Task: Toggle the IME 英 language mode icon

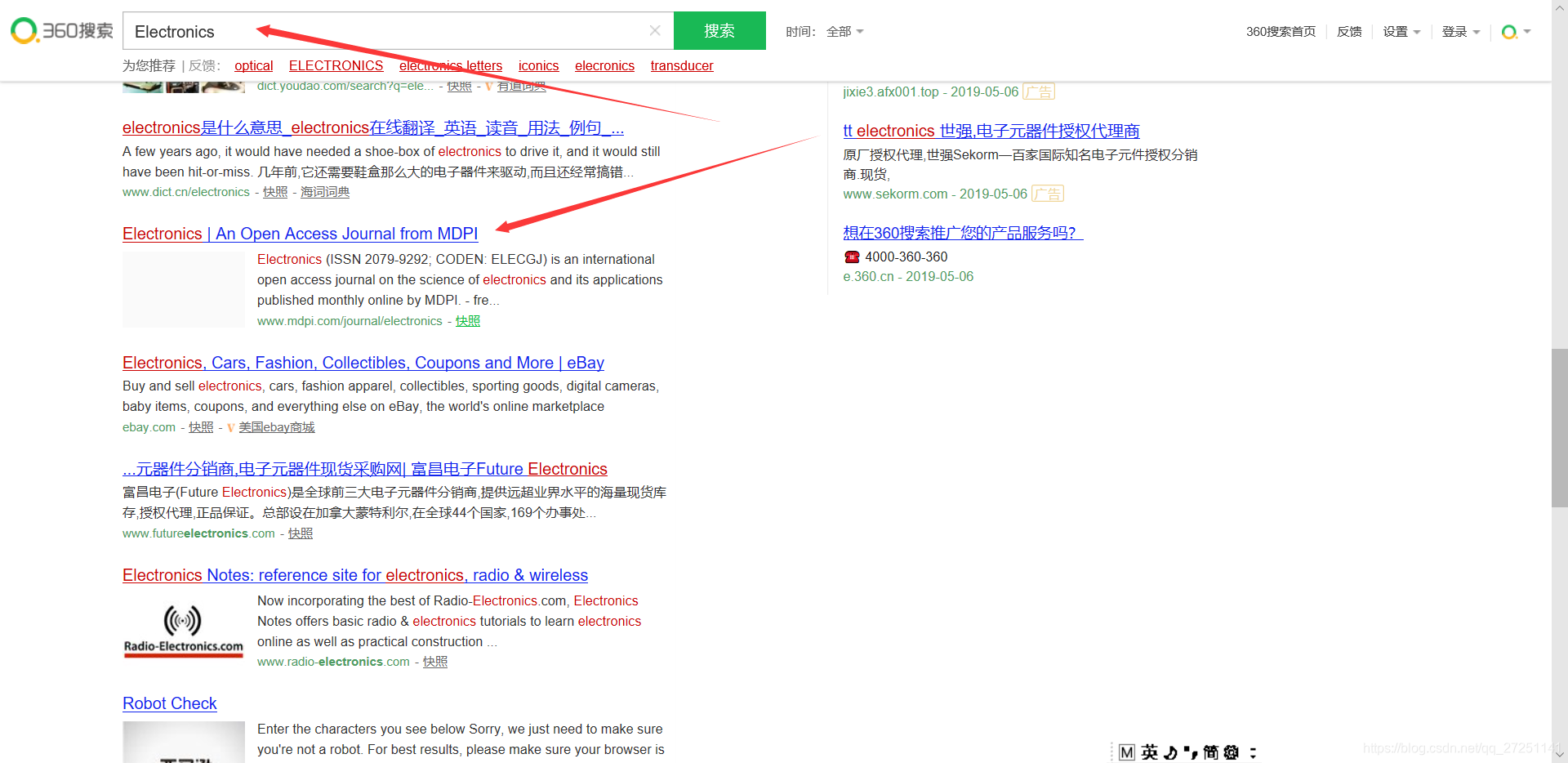Action: (x=1150, y=752)
